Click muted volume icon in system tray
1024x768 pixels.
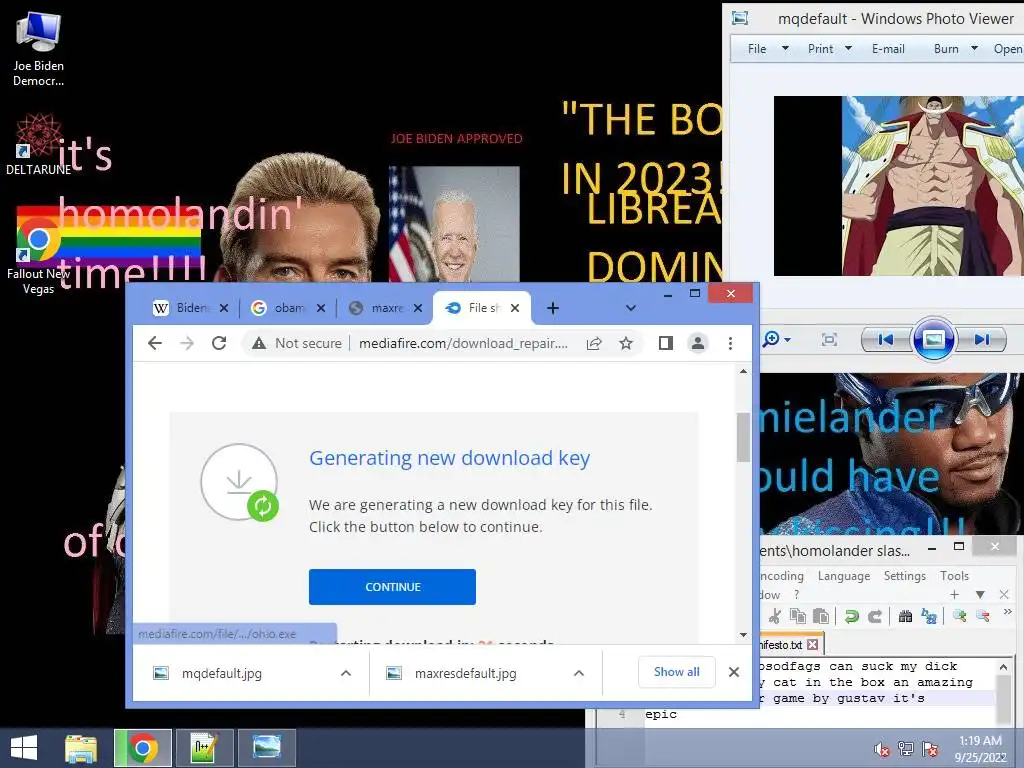tap(882, 750)
